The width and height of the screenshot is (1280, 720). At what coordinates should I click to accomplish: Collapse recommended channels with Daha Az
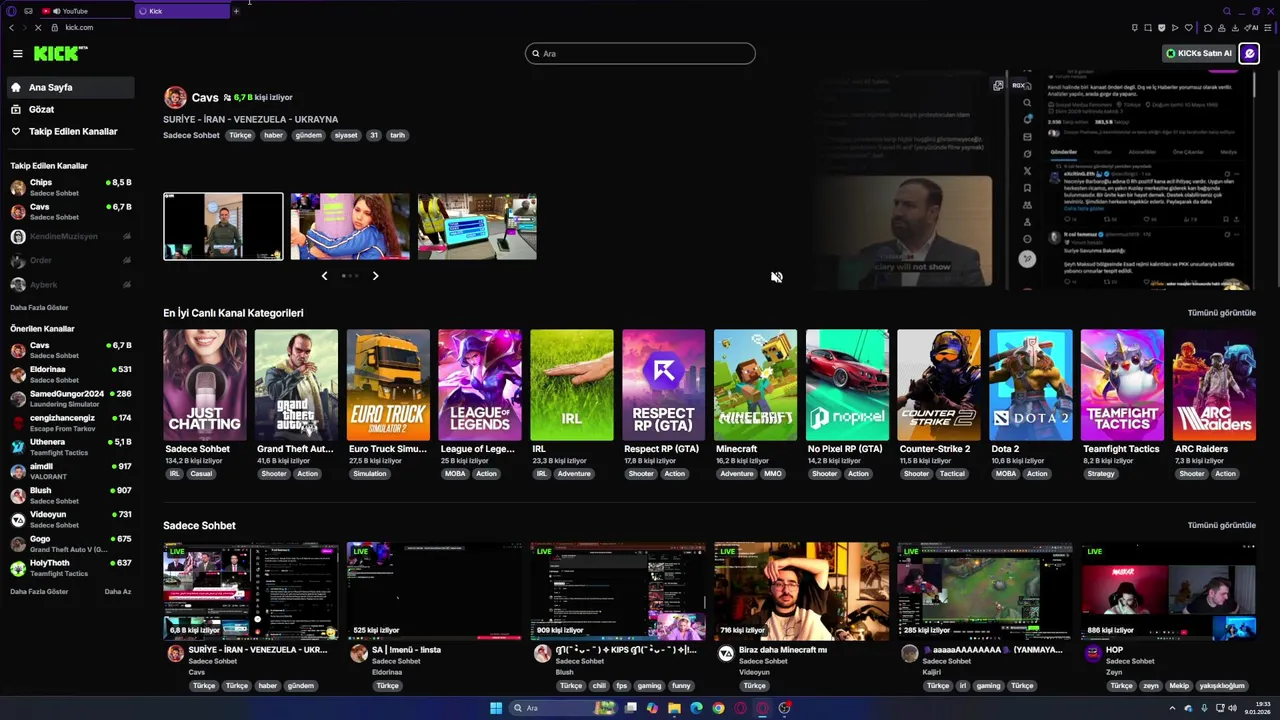coord(118,591)
